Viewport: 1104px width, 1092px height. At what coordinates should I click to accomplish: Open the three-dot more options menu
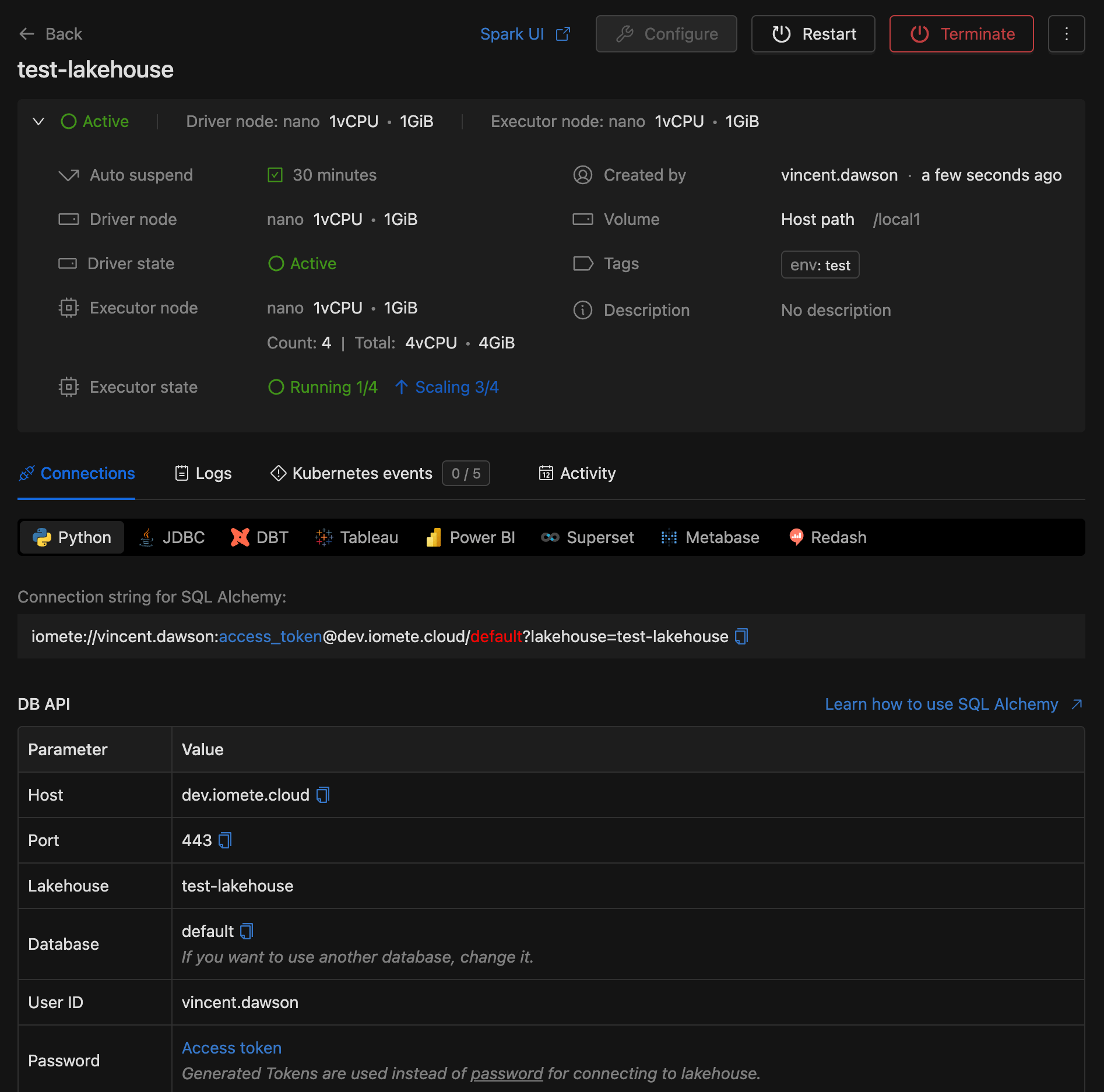click(x=1066, y=34)
